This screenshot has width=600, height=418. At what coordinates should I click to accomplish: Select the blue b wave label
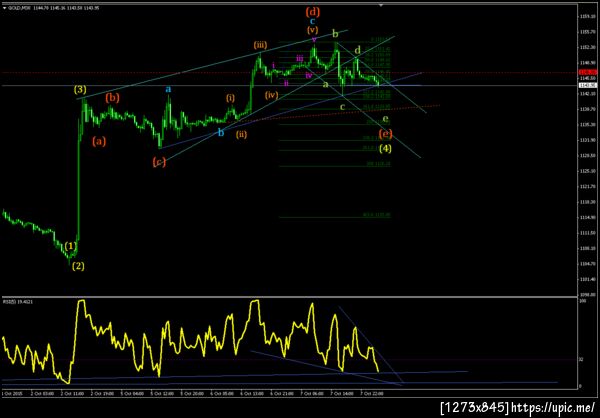tap(221, 132)
